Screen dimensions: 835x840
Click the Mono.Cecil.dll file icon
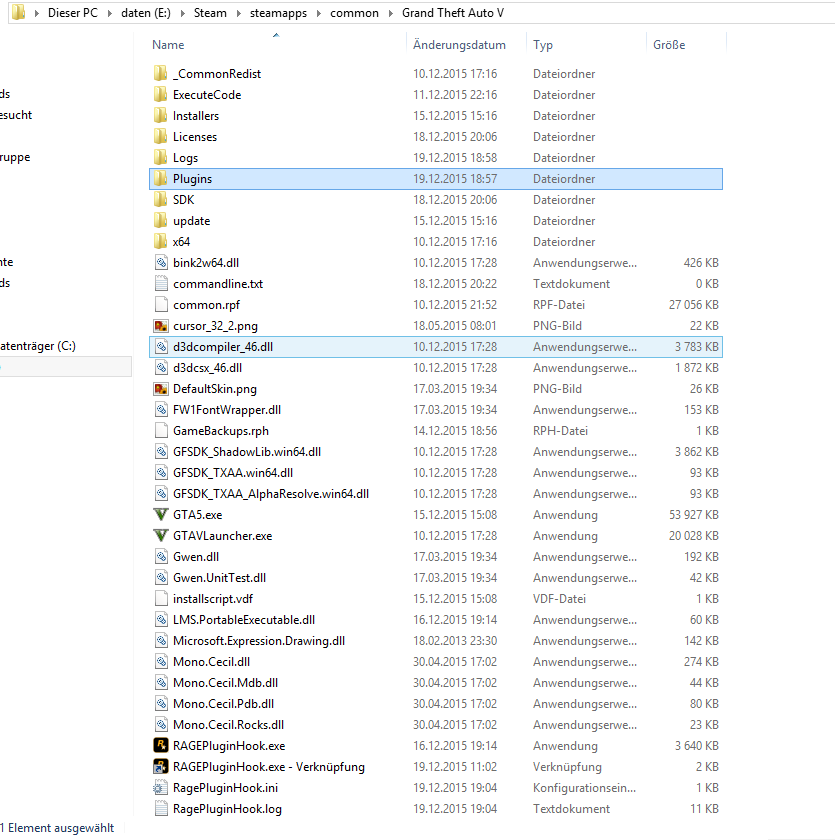[x=161, y=662]
